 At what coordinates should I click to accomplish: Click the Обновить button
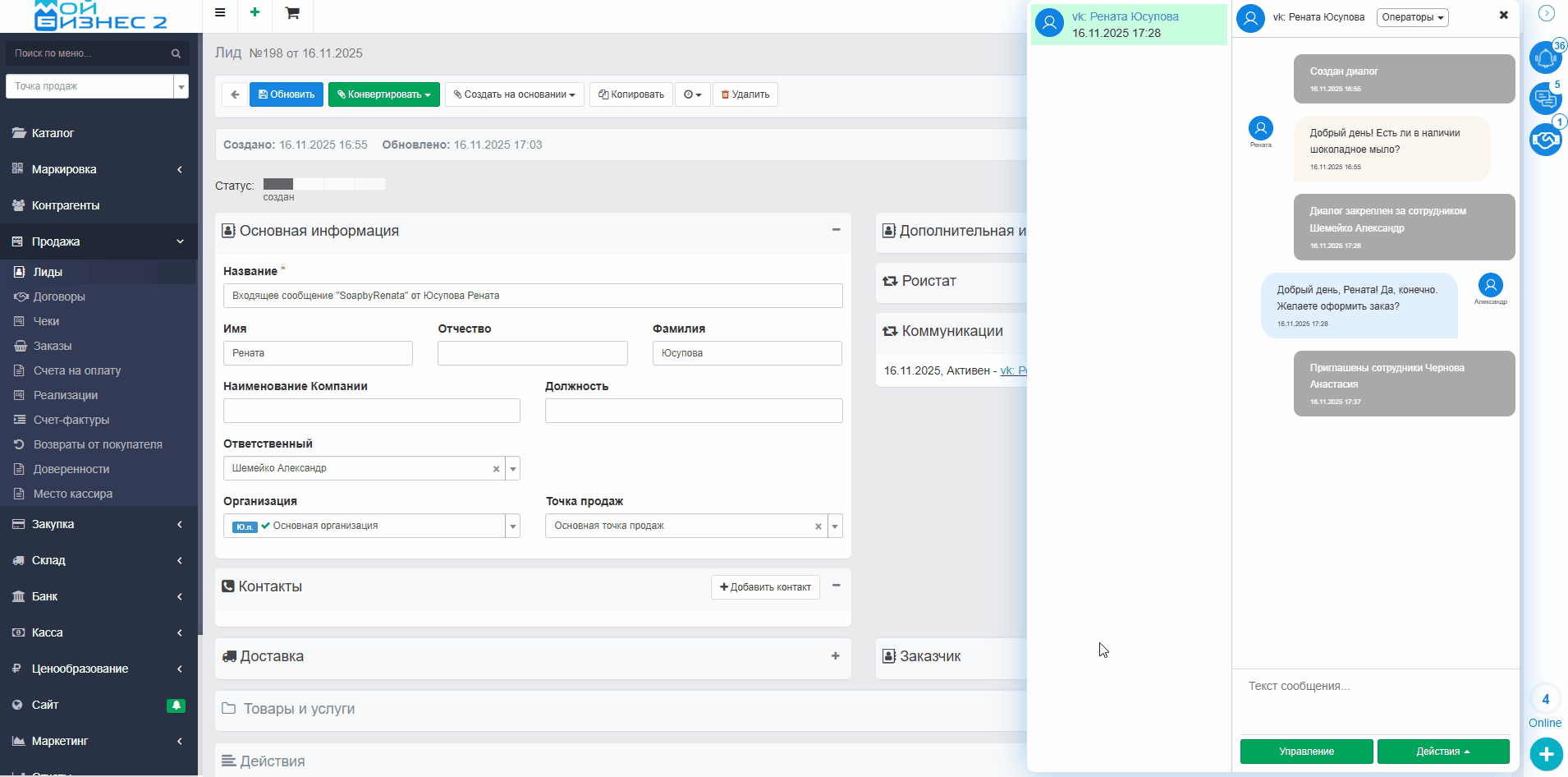287,94
